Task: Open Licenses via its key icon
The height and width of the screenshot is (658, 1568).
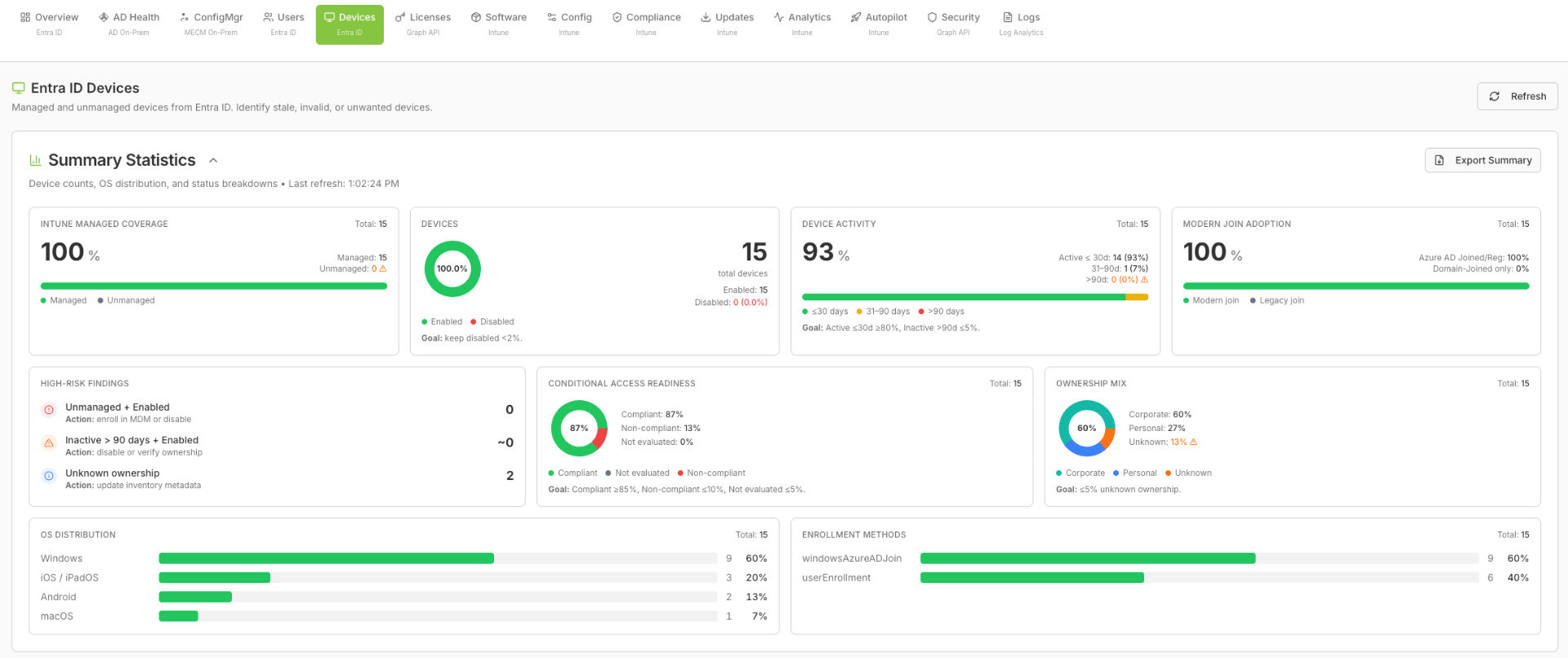Action: [x=400, y=17]
